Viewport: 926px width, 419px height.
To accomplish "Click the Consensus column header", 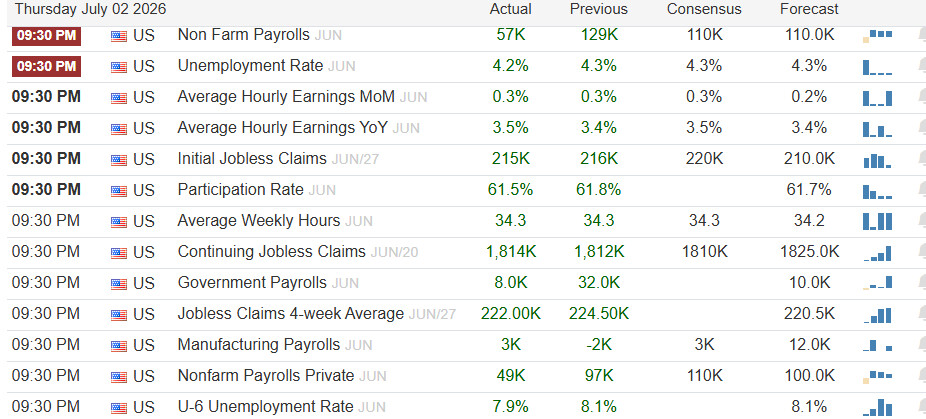I will click(x=704, y=9).
